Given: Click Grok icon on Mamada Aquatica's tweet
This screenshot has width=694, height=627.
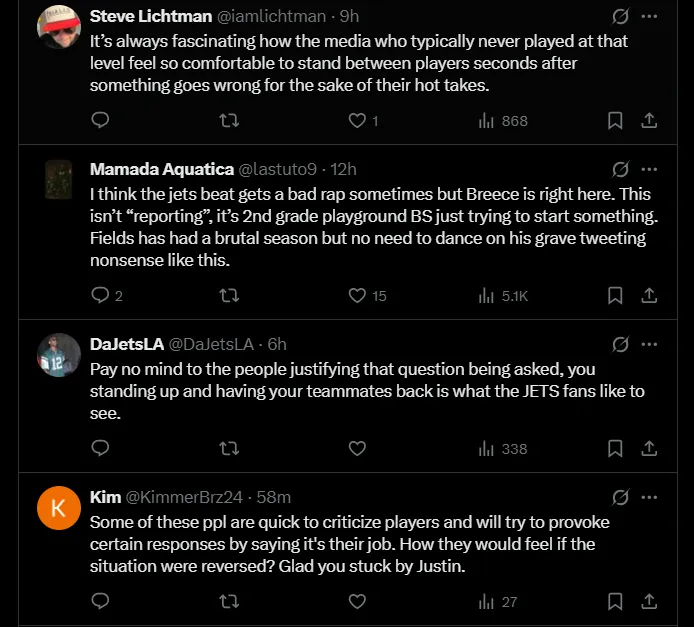Looking at the screenshot, I should click(620, 169).
